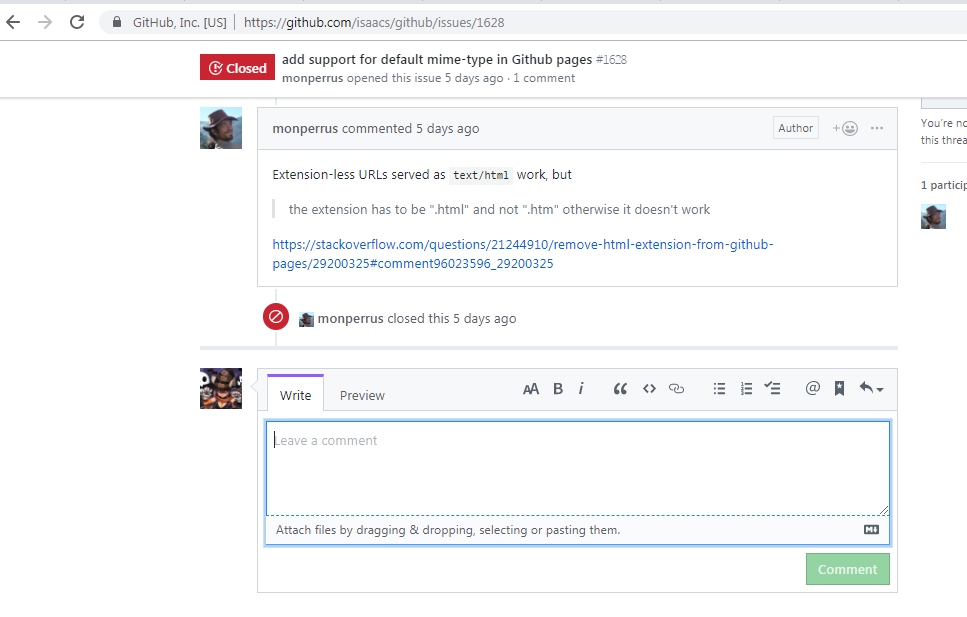Insert code with the angle brackets icon
The image size is (967, 617).
[649, 389]
